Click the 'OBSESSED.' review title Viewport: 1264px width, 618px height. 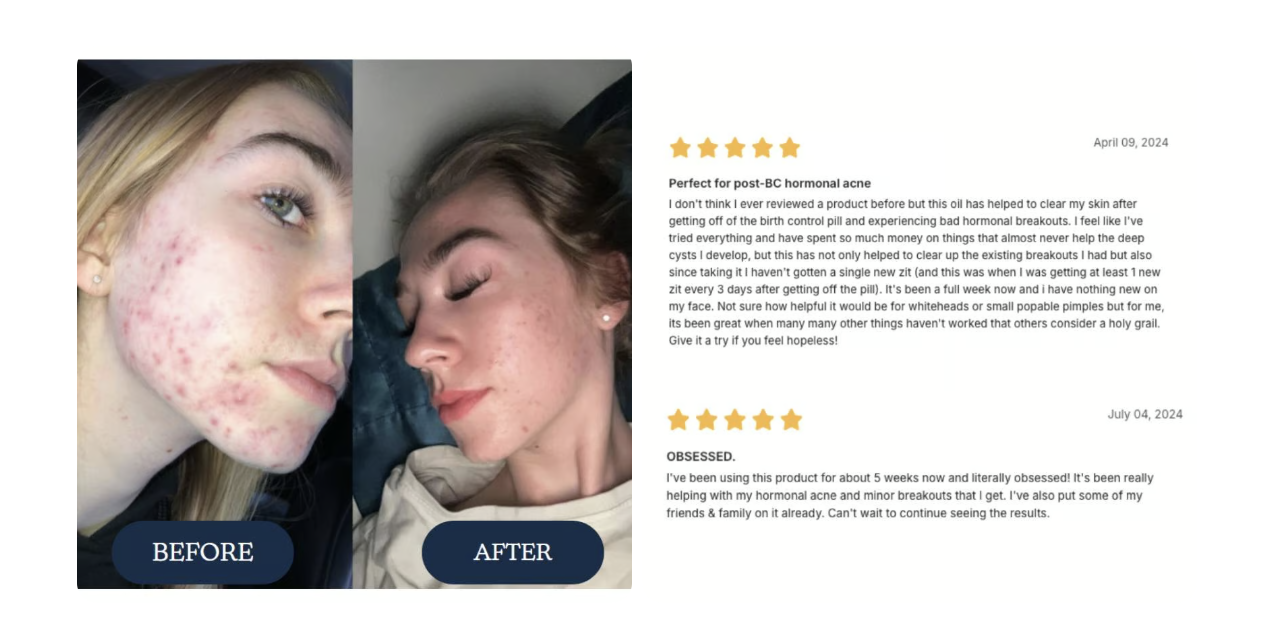[x=701, y=457]
